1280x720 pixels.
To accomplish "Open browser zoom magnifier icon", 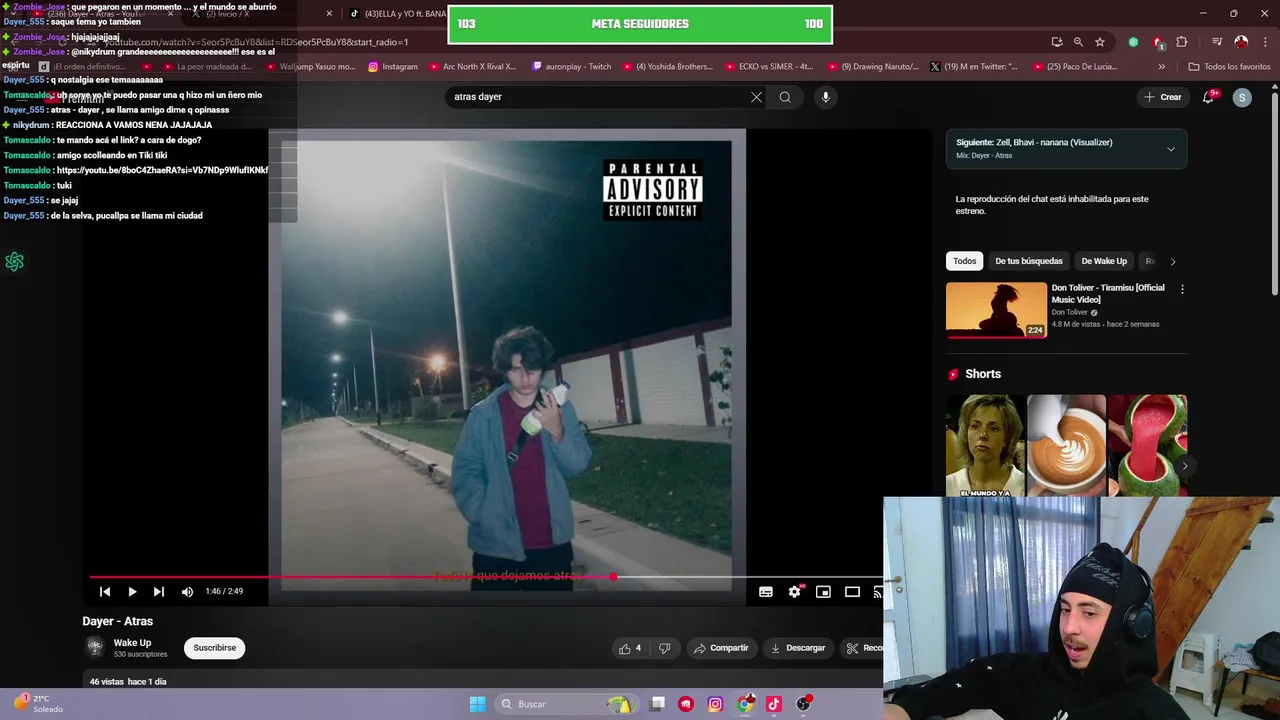I will tap(1078, 42).
